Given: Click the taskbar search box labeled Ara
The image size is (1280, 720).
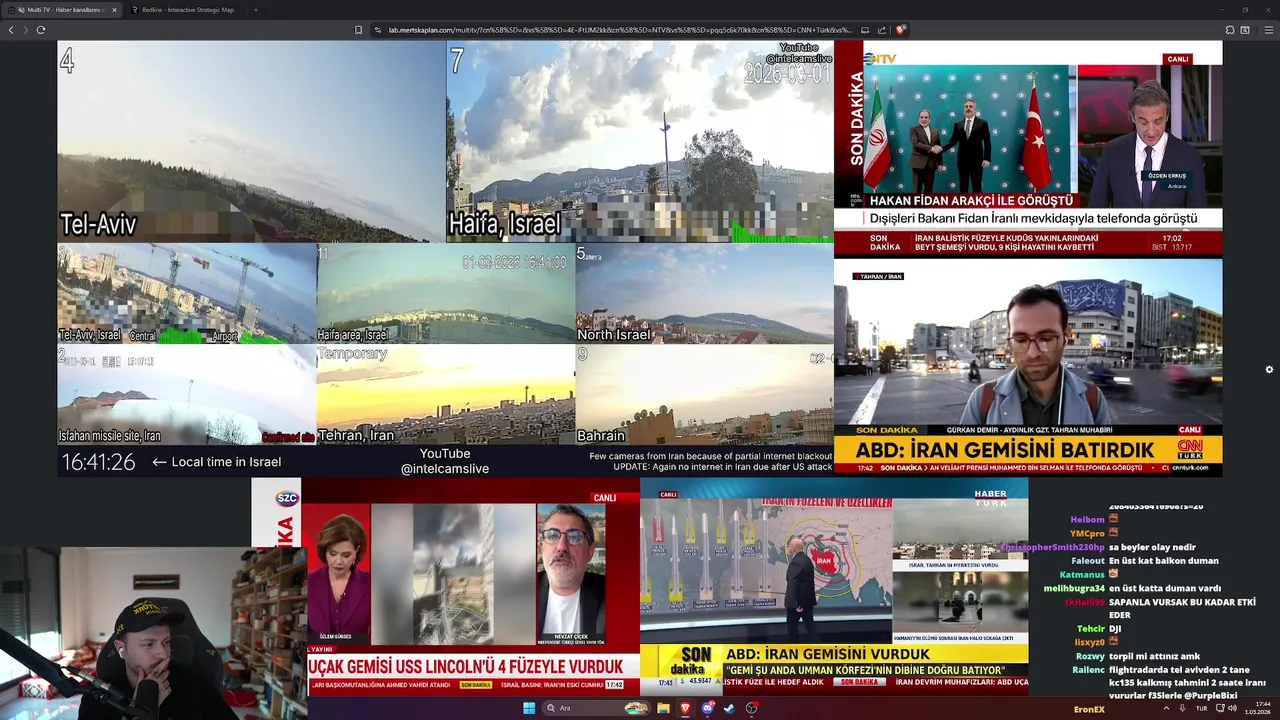Looking at the screenshot, I should click(597, 708).
